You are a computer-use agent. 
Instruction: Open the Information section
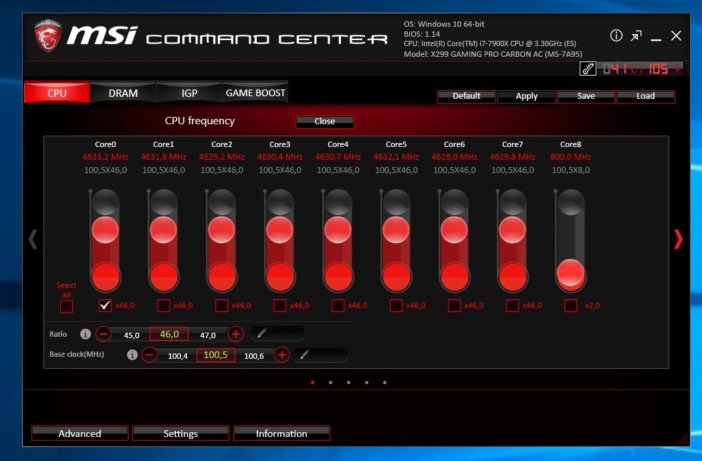point(282,433)
